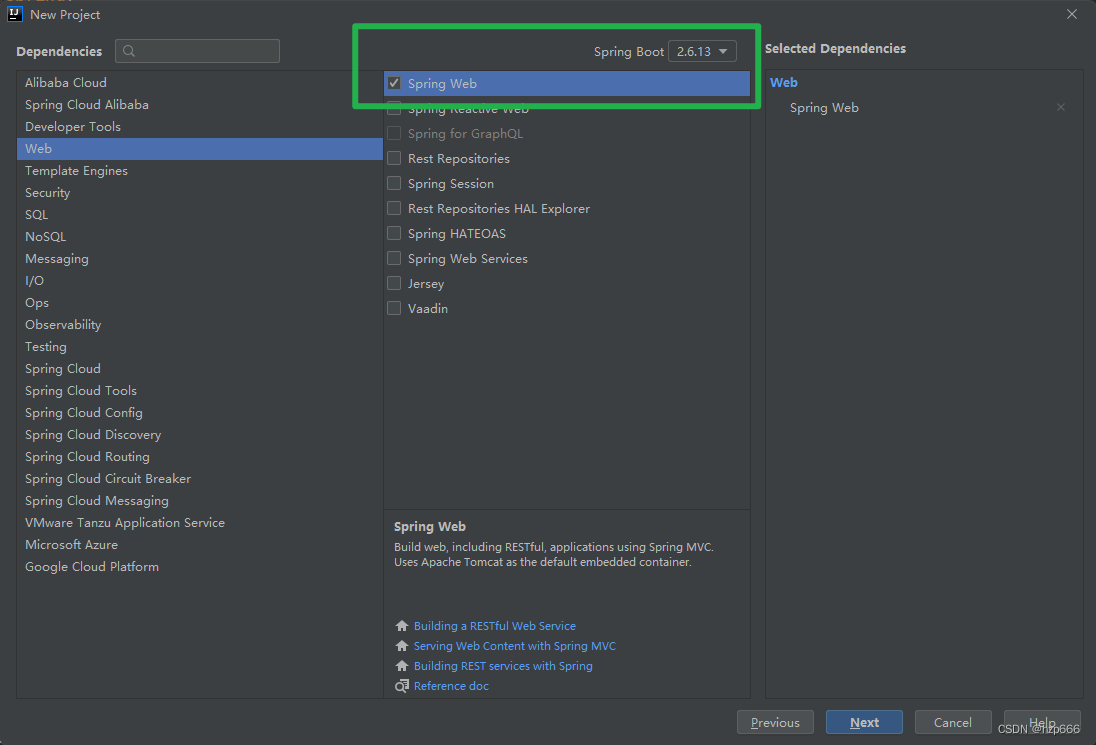This screenshot has width=1096, height=745.
Task: Open the Reference doc link
Action: (451, 686)
